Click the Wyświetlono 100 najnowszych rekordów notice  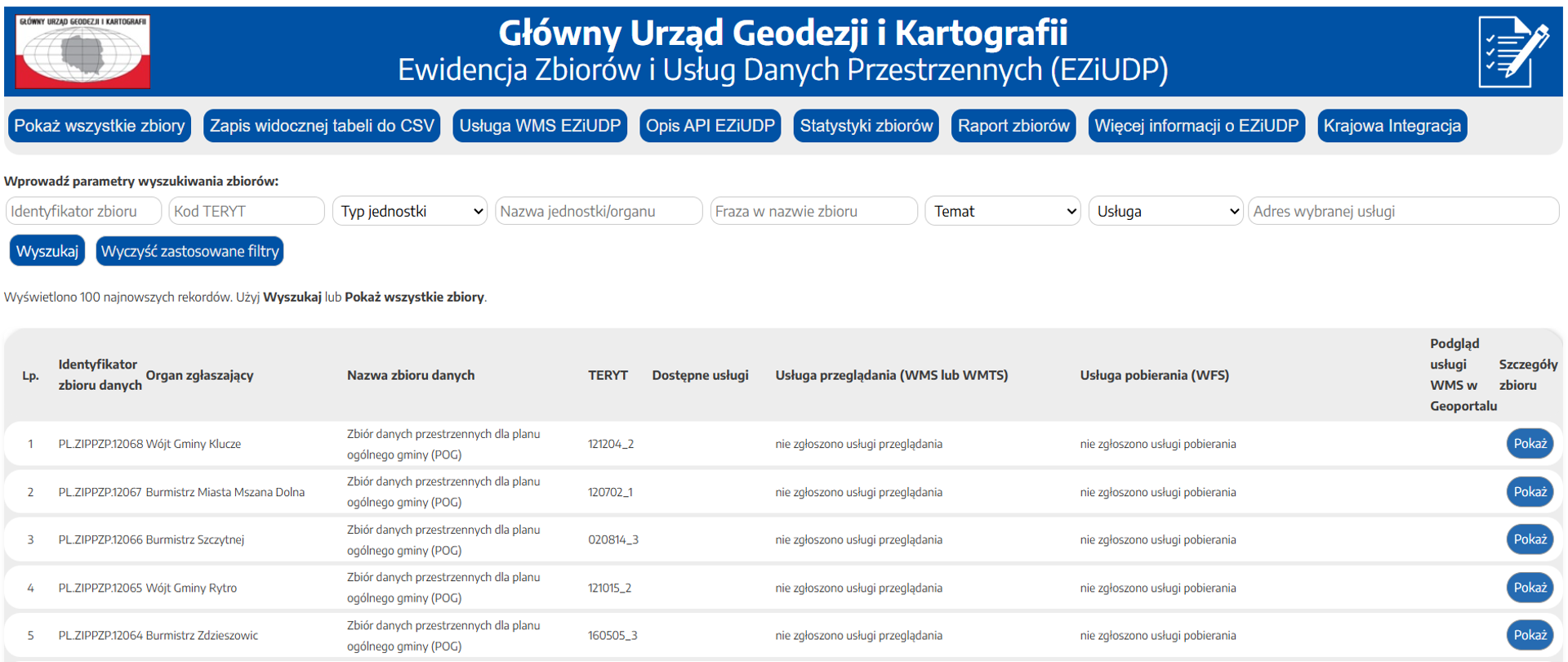click(245, 297)
